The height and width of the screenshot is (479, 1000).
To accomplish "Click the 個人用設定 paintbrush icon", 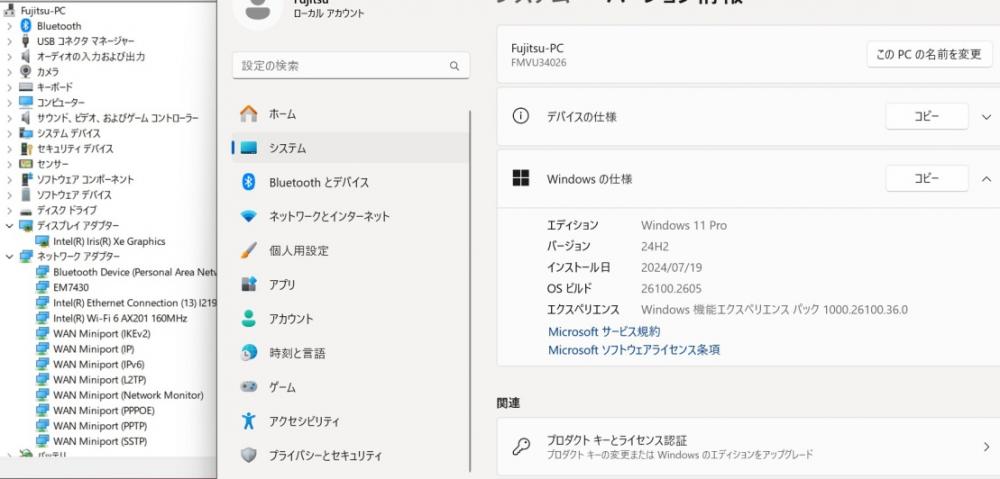I will [249, 250].
